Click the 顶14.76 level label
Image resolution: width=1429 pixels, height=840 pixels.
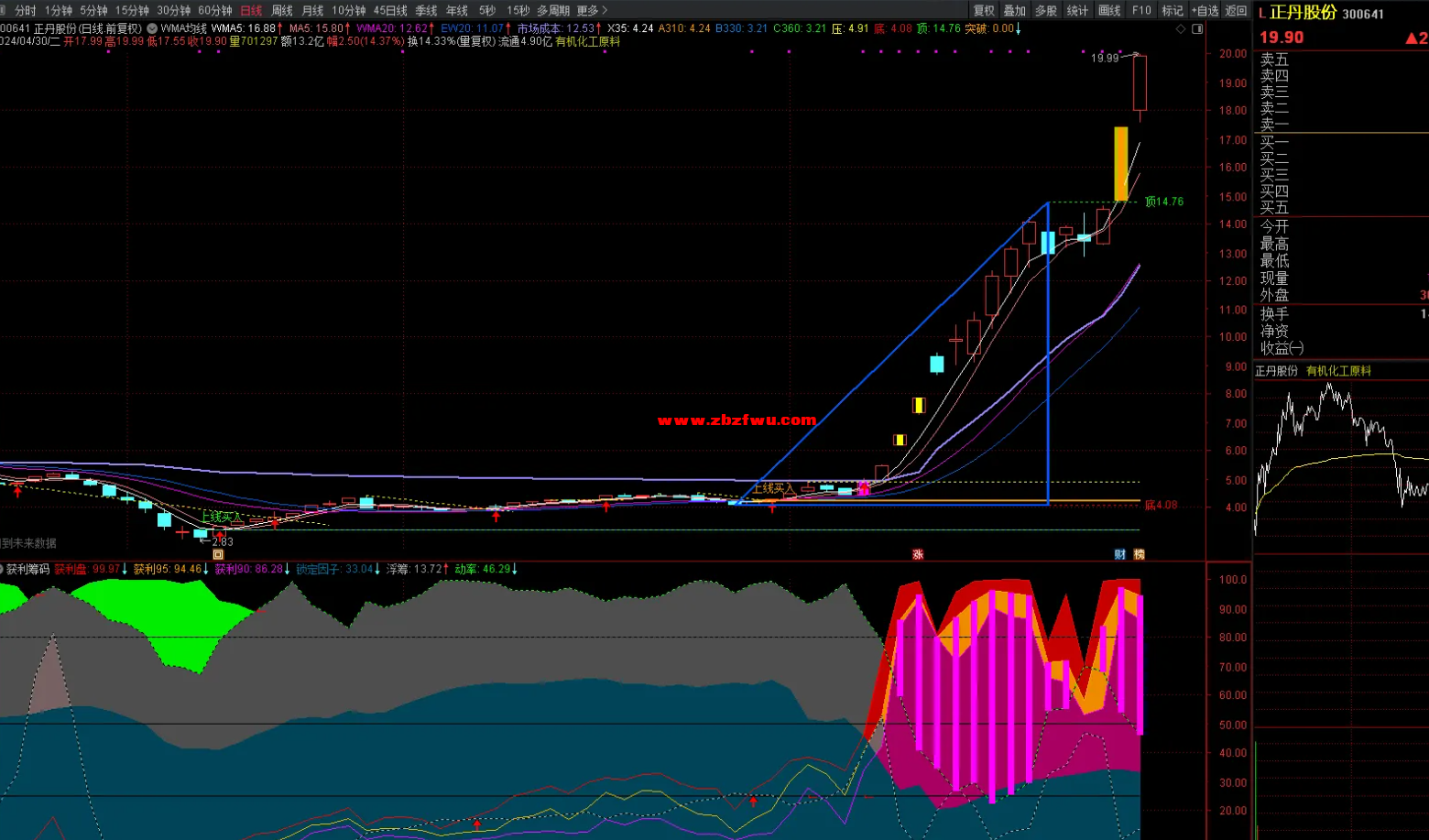pyautogui.click(x=1163, y=202)
